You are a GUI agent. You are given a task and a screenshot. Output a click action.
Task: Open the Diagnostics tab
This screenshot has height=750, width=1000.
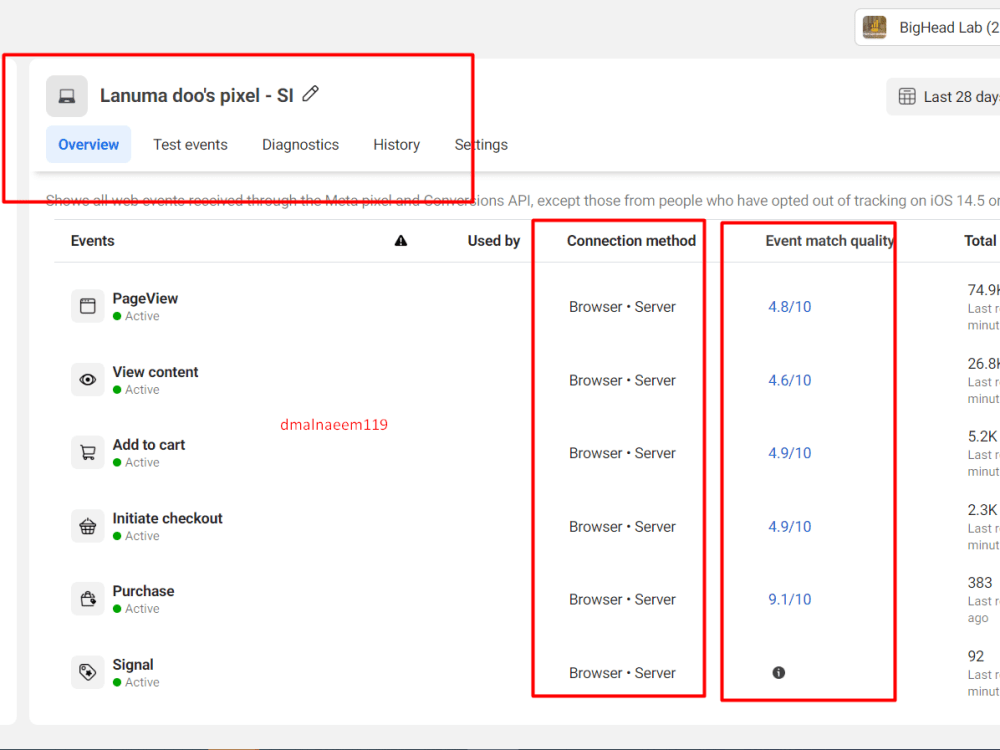click(x=300, y=144)
